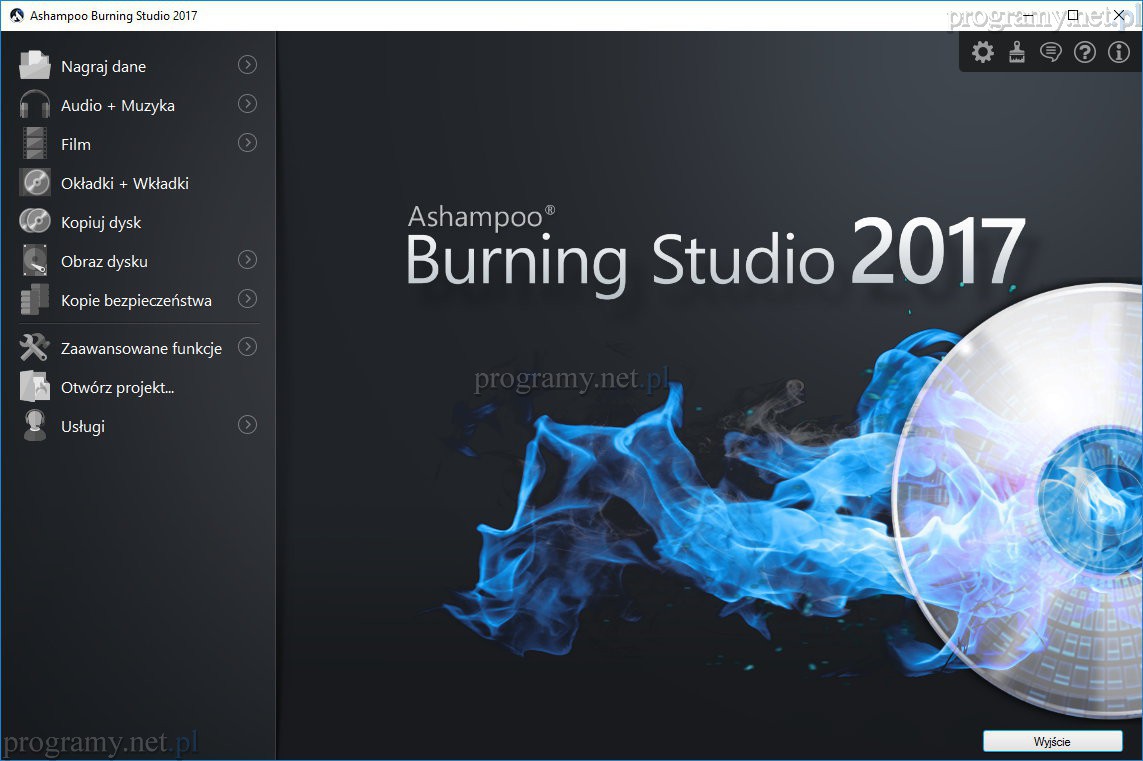
Task: Open the Zaawansowane funkcje menu item
Action: pyautogui.click(x=141, y=348)
